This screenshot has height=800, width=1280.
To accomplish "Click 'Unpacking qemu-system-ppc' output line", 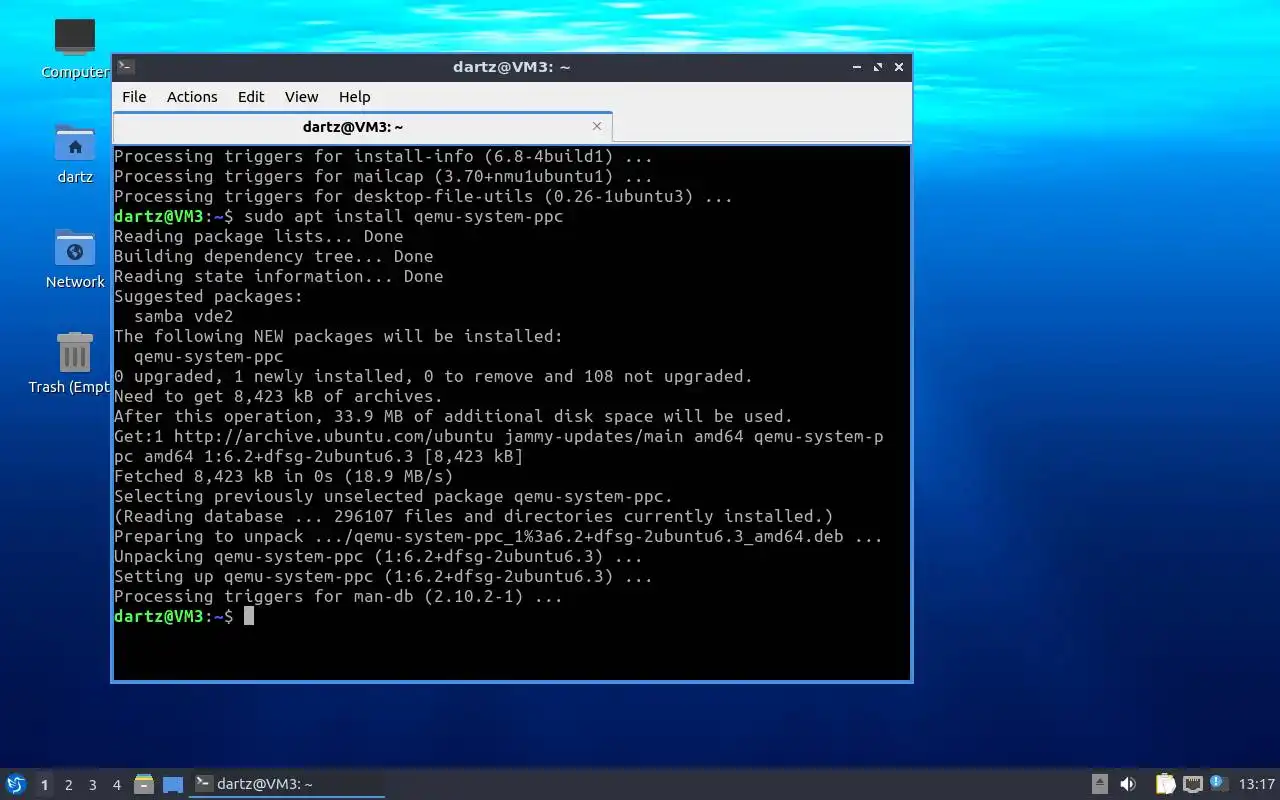I will click(x=378, y=556).
